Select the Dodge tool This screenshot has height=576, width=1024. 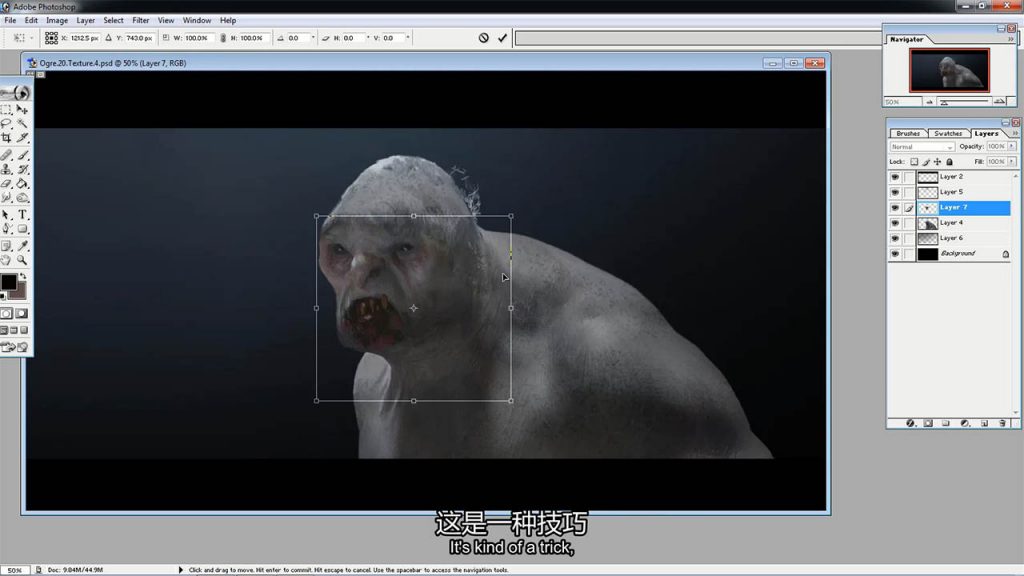point(23,197)
